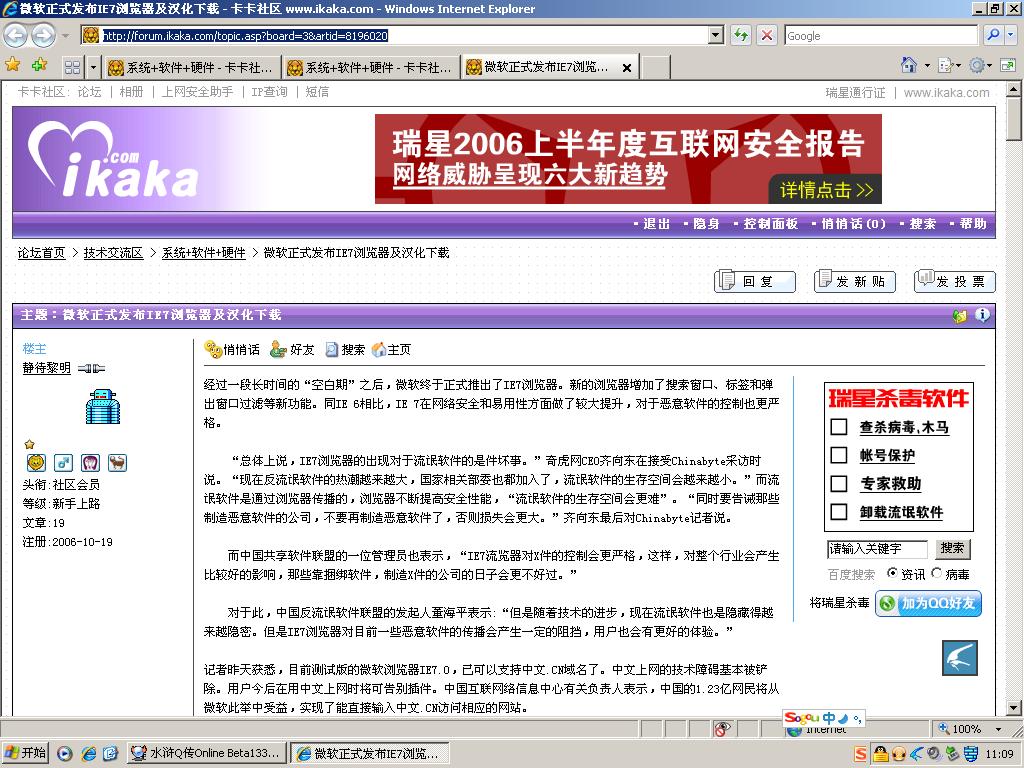Image resolution: width=1024 pixels, height=768 pixels.
Task: Open the tab list dropdown arrow
Action: (93, 67)
